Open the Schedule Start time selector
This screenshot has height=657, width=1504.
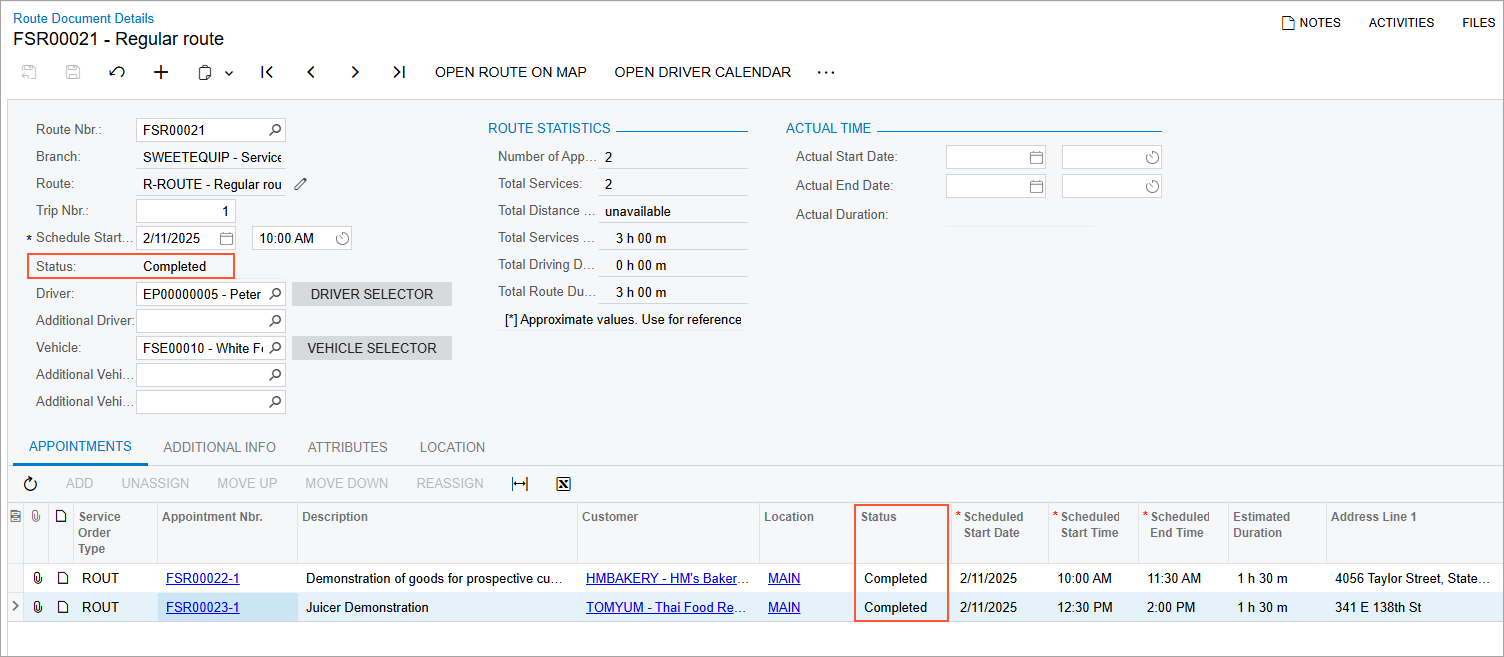[x=342, y=238]
